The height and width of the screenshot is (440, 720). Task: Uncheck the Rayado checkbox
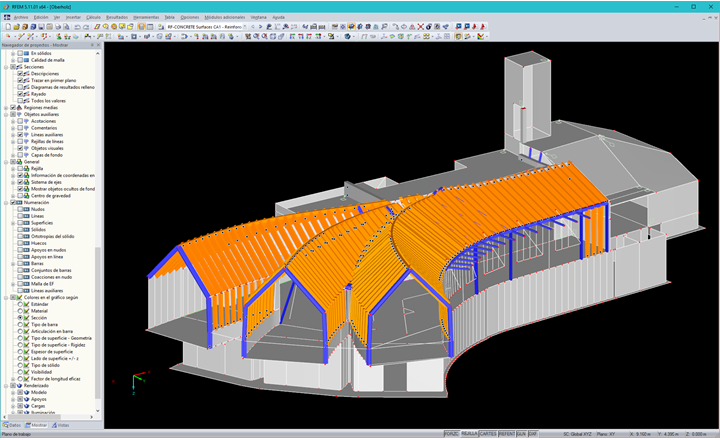point(20,94)
